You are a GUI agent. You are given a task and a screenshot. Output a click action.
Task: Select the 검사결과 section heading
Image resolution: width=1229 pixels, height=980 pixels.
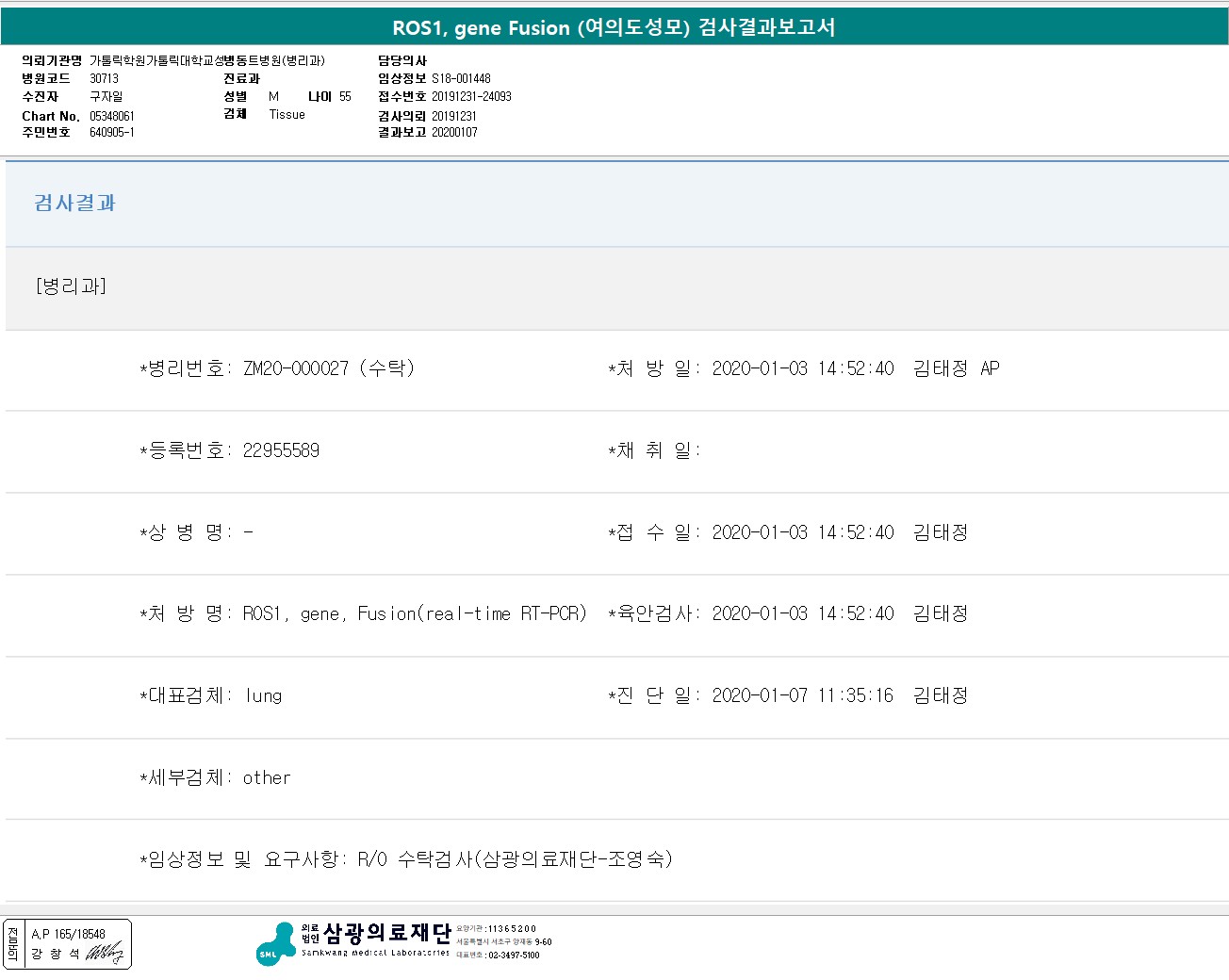pyautogui.click(x=74, y=203)
